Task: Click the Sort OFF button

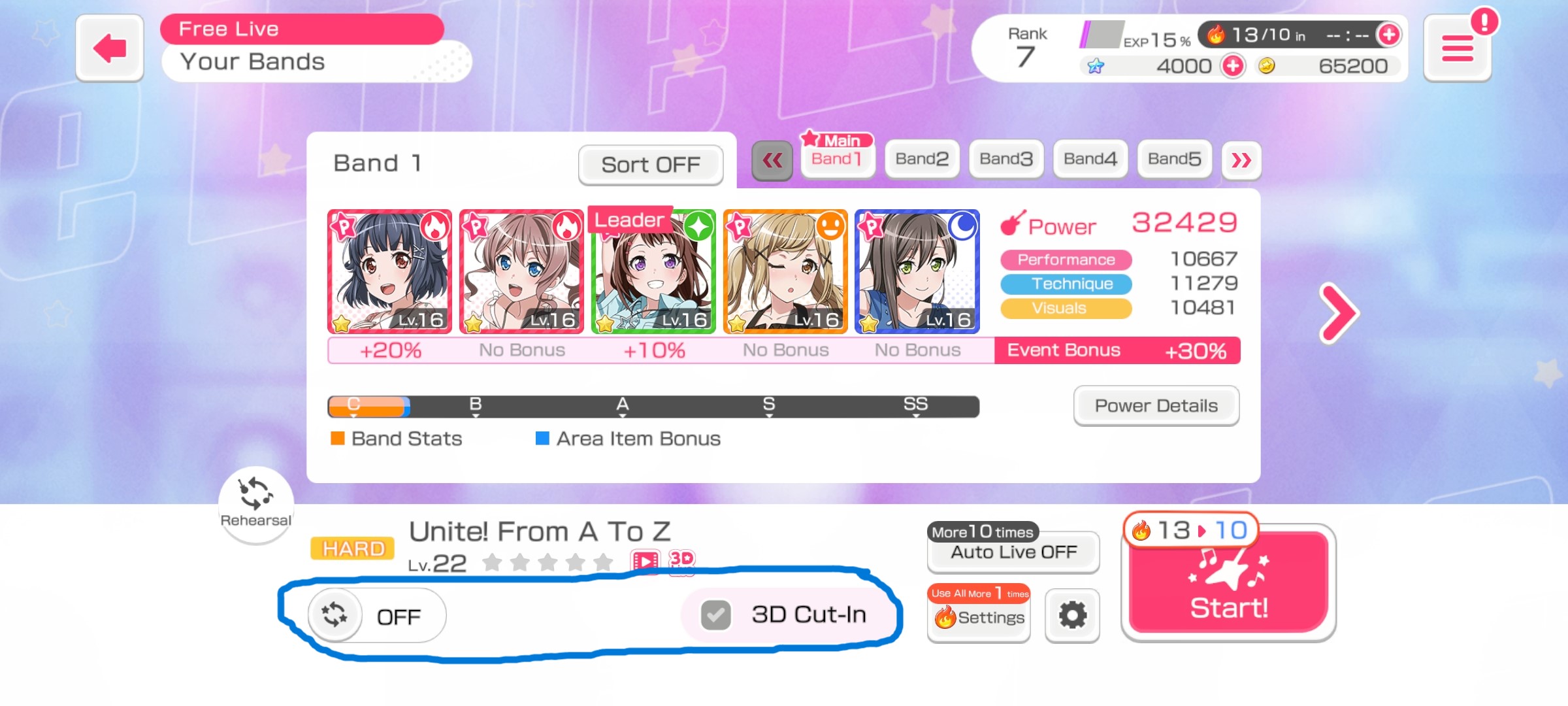Action: [x=651, y=165]
